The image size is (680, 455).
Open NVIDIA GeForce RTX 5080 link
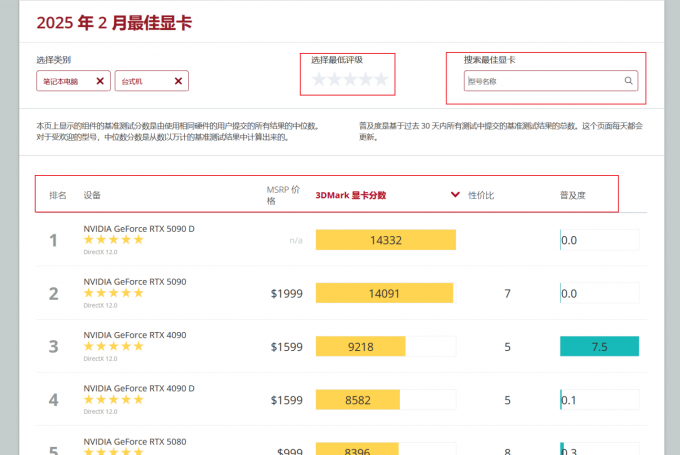(135, 442)
